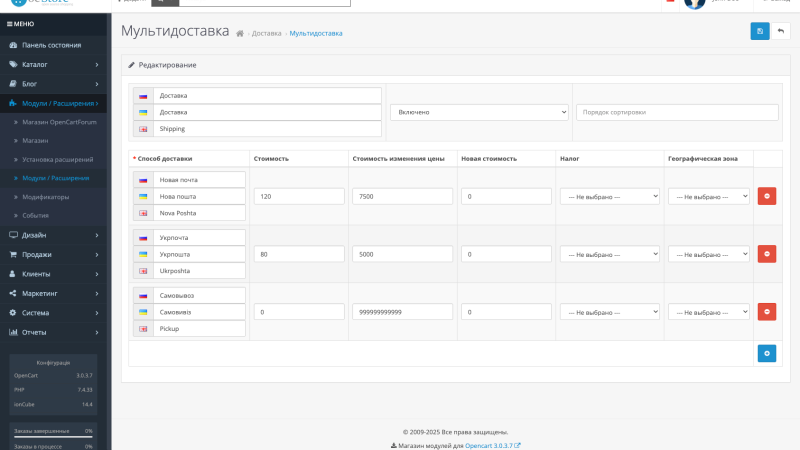Viewport: 800px width, 450px height.
Task: Open active Модули / Расширения submenu link
Action: pyautogui.click(x=56, y=178)
